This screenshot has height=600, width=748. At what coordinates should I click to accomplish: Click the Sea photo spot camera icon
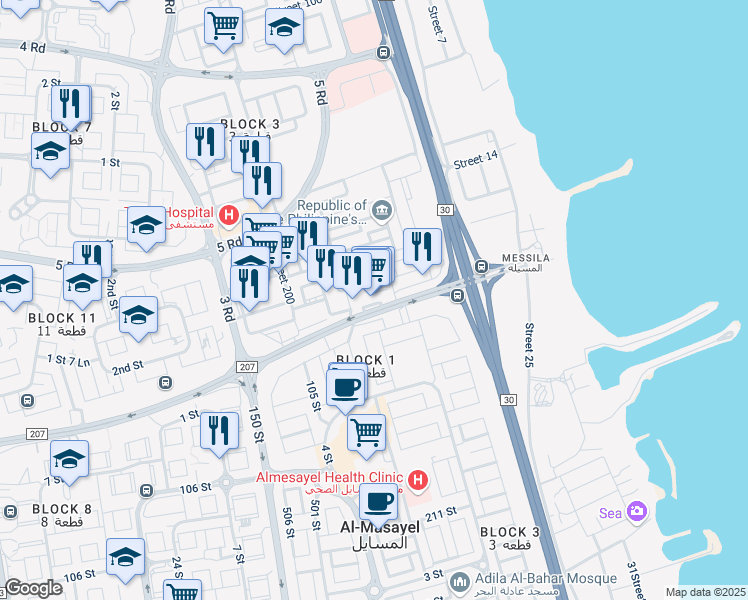[x=636, y=511]
